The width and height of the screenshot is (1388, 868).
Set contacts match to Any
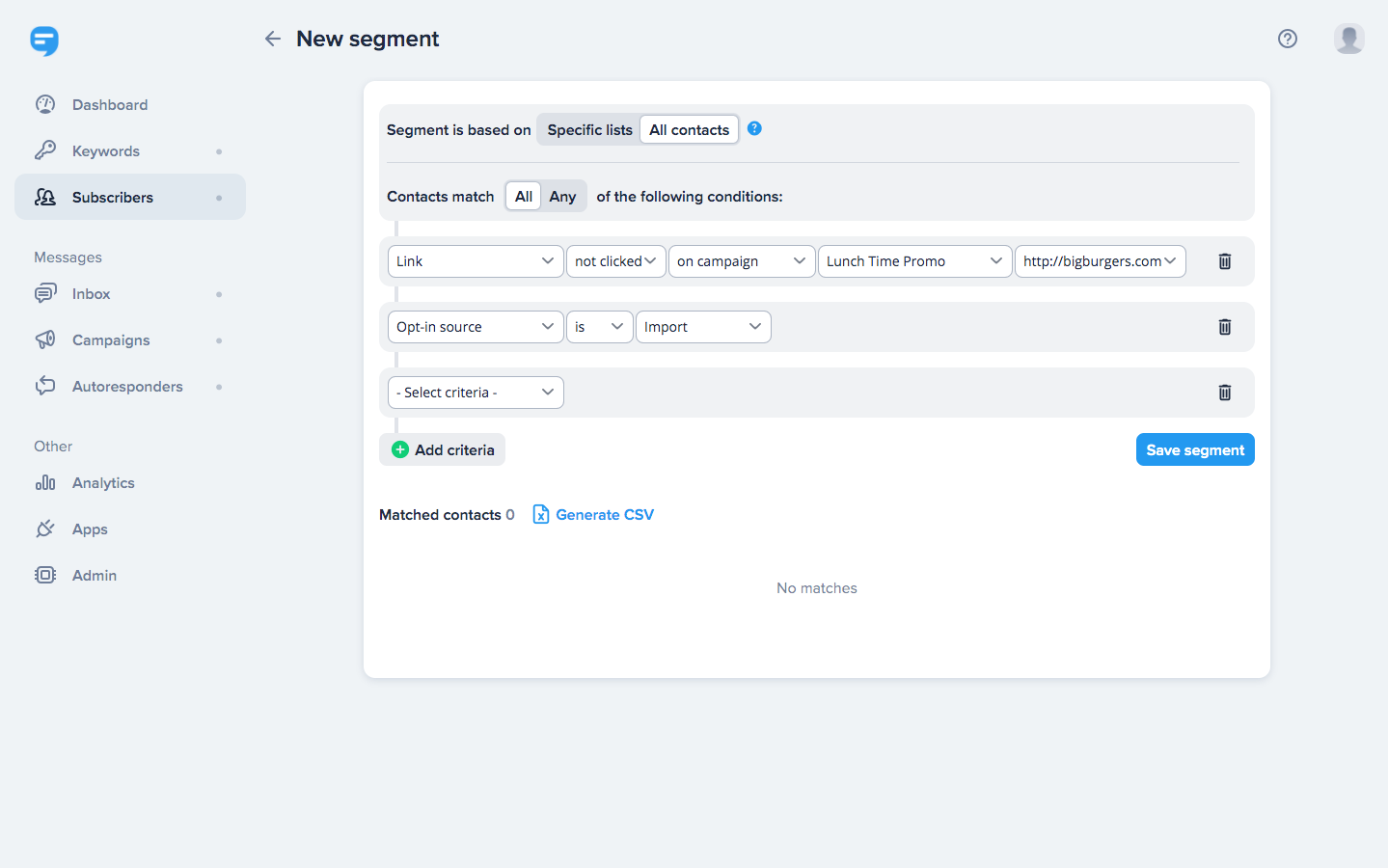[x=562, y=197]
